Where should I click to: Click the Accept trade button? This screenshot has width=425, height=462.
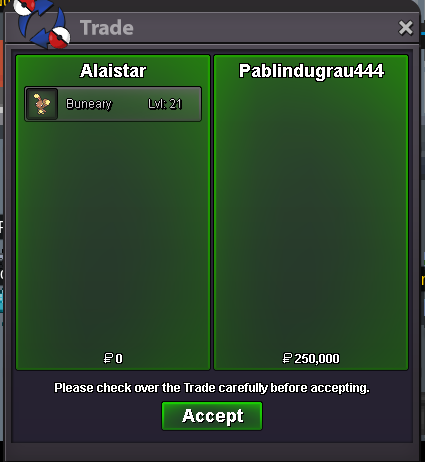click(x=212, y=416)
